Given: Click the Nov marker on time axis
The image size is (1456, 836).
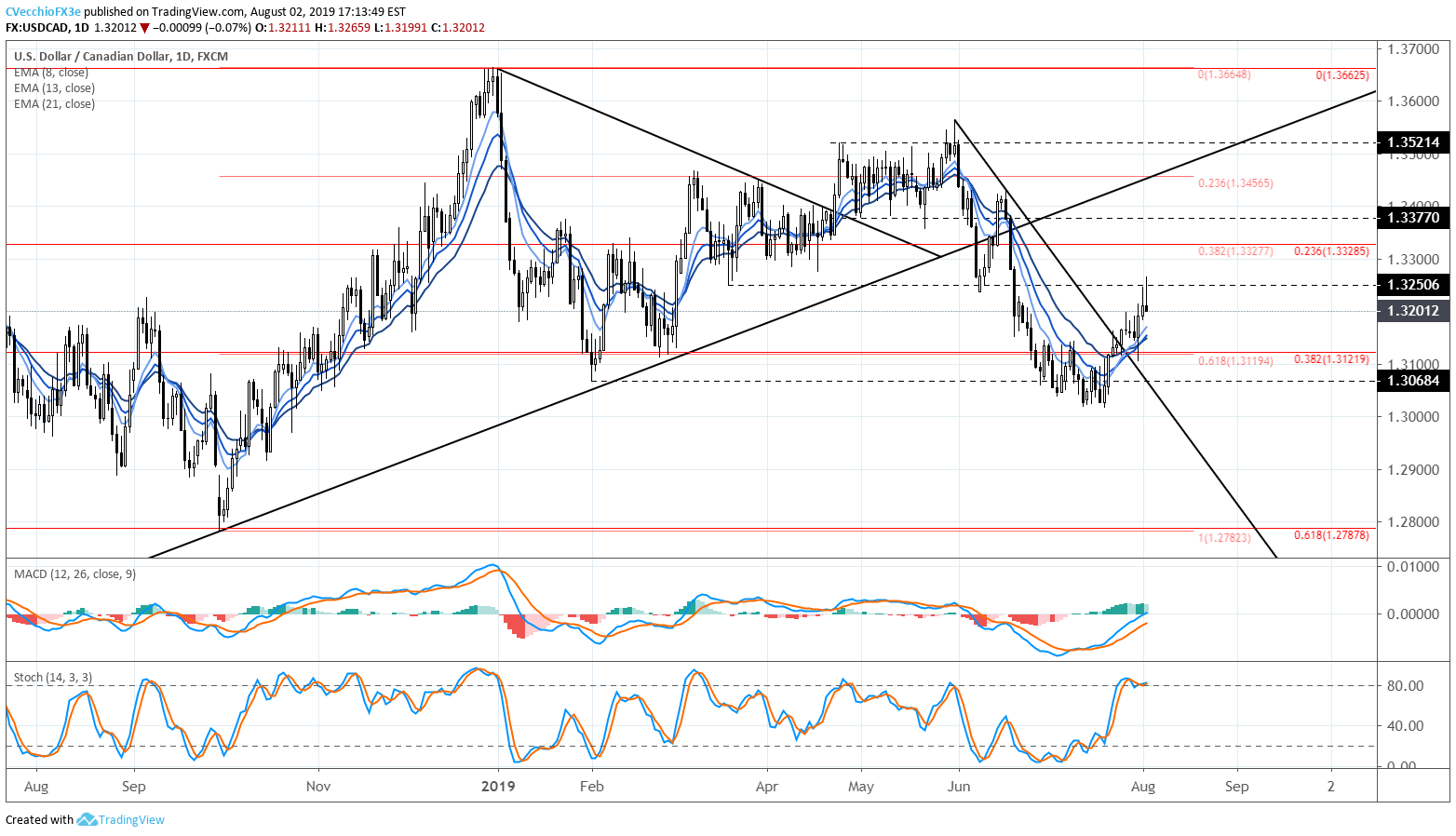Looking at the screenshot, I should pyautogui.click(x=318, y=787).
